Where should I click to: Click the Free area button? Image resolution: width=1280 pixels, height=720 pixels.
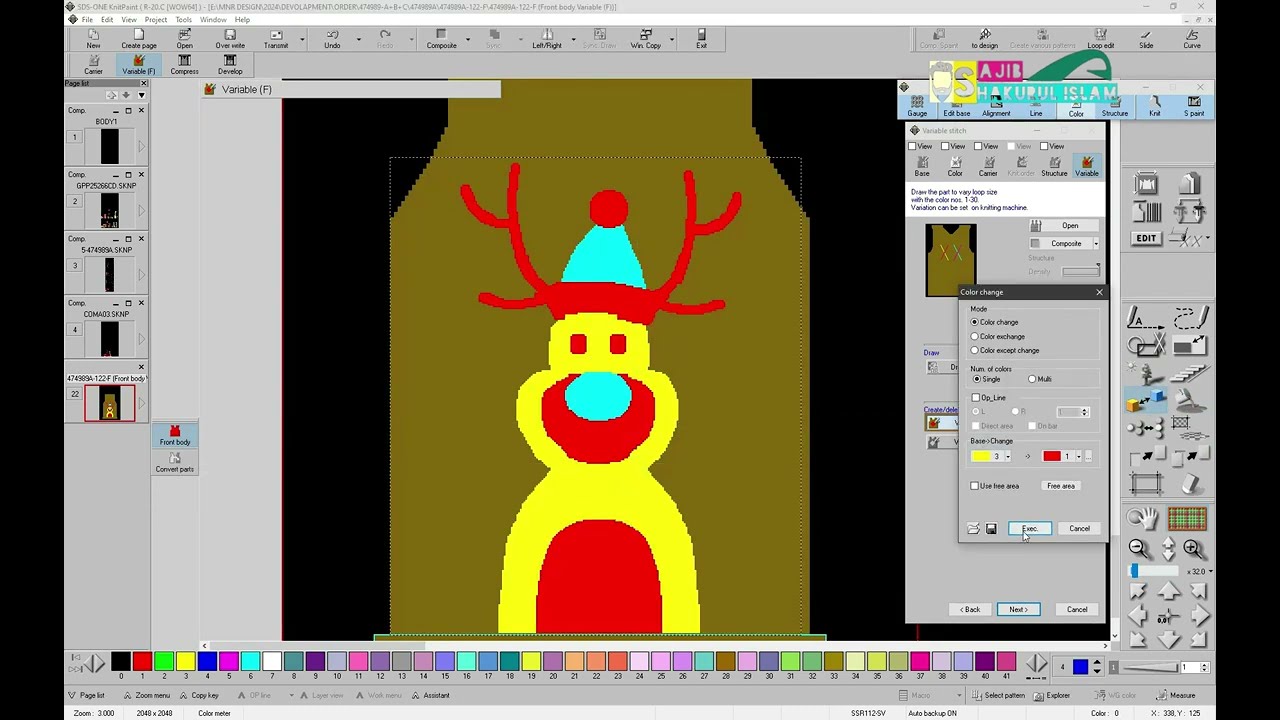coord(1061,486)
